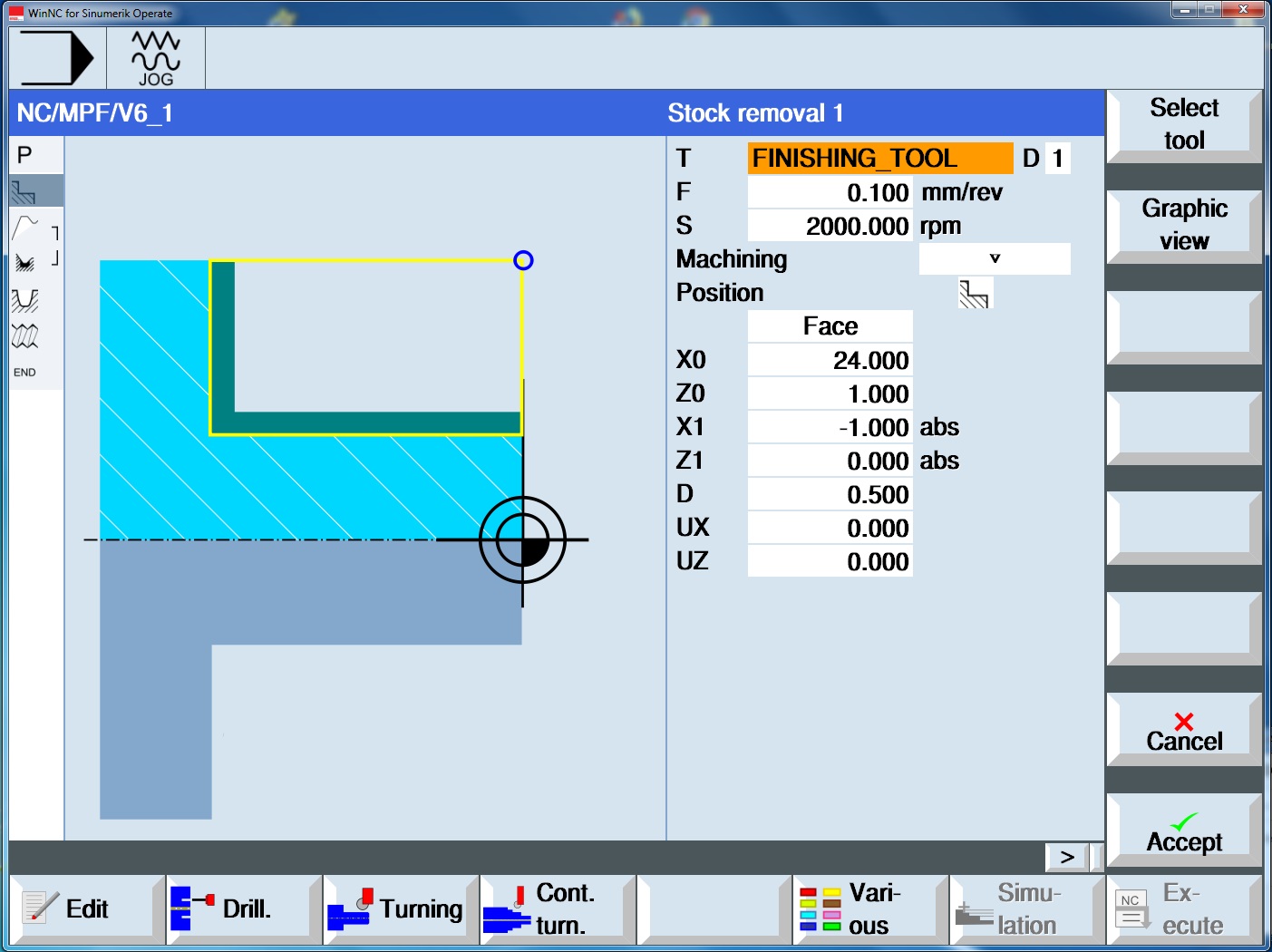The width and height of the screenshot is (1272, 952).
Task: Click the JOG mode icon
Action: (156, 58)
